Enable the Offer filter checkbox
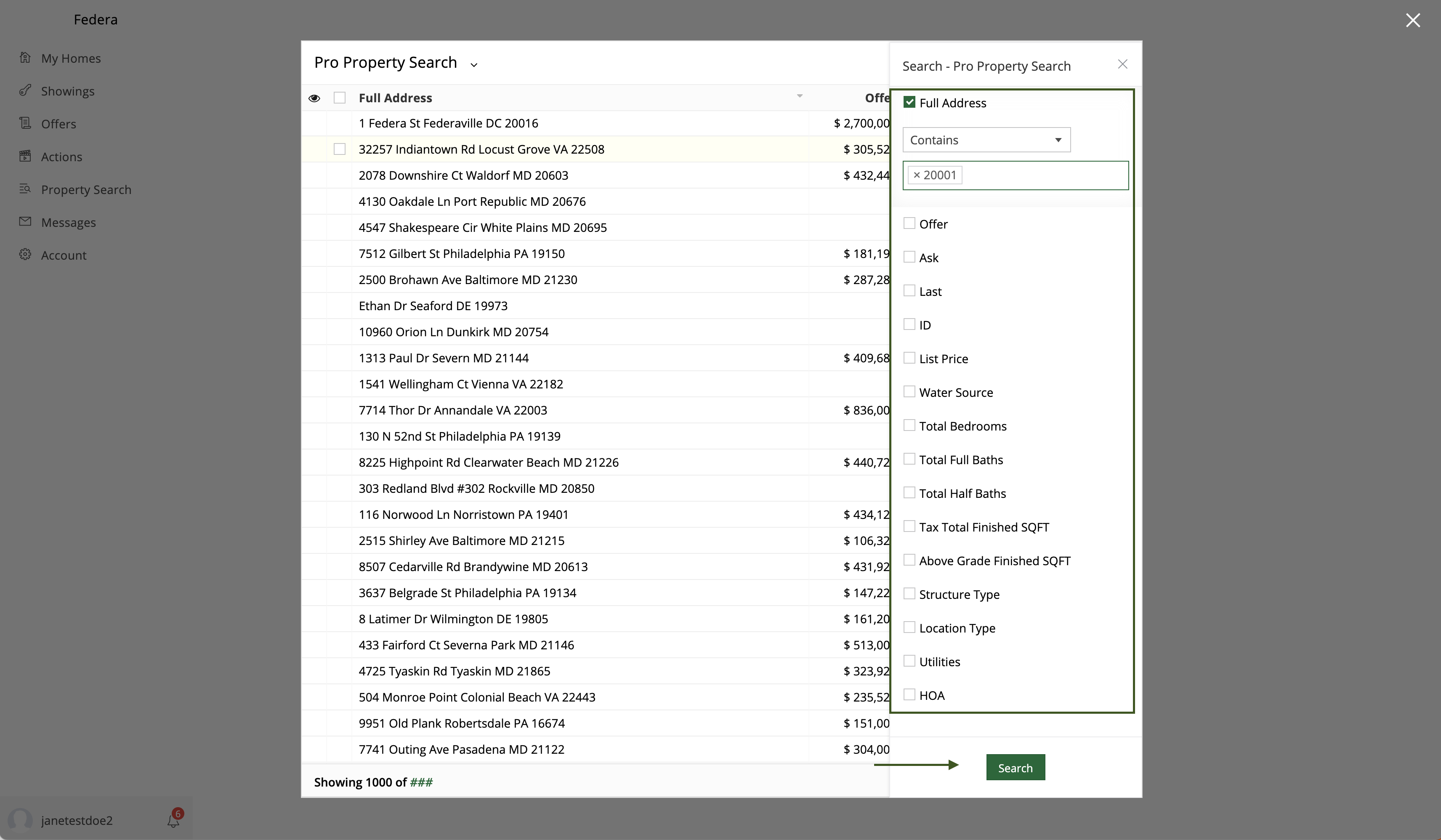1441x840 pixels. tap(909, 223)
